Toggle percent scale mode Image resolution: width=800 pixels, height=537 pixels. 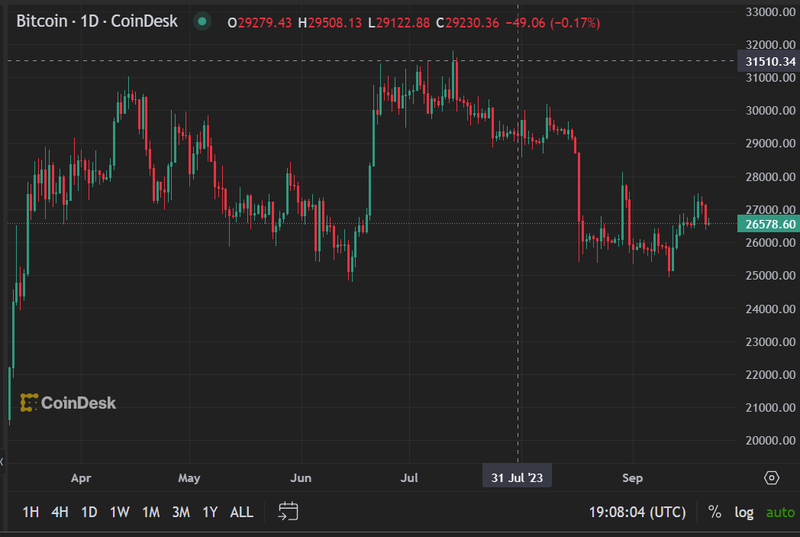coord(714,512)
